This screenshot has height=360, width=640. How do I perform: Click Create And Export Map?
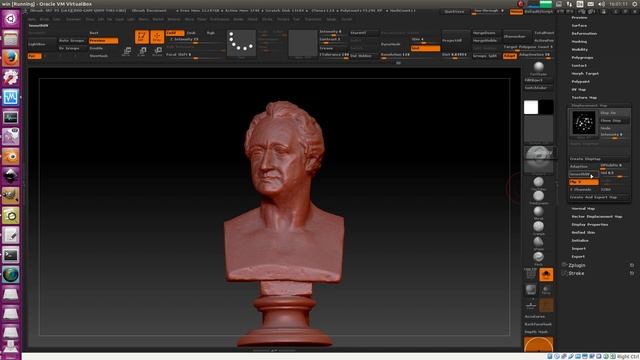[599, 198]
